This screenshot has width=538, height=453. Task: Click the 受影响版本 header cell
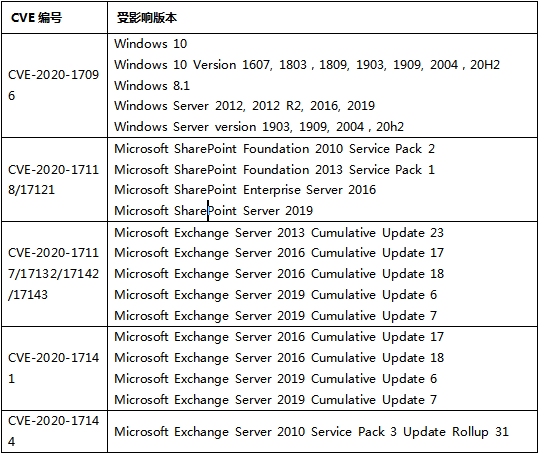tap(322, 17)
